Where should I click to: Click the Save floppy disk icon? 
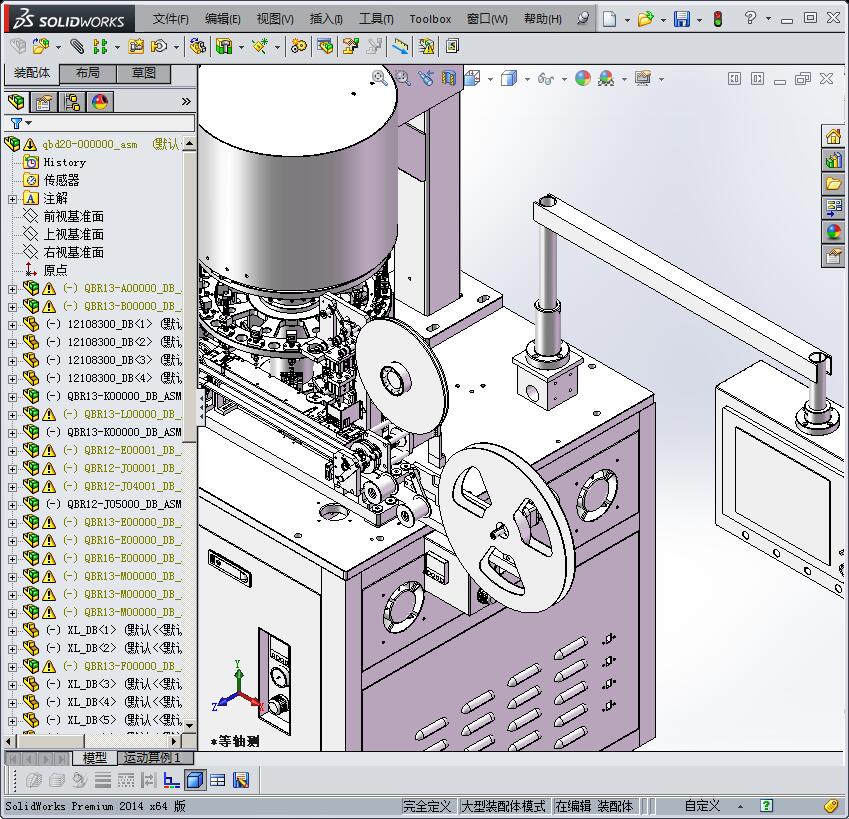click(681, 19)
